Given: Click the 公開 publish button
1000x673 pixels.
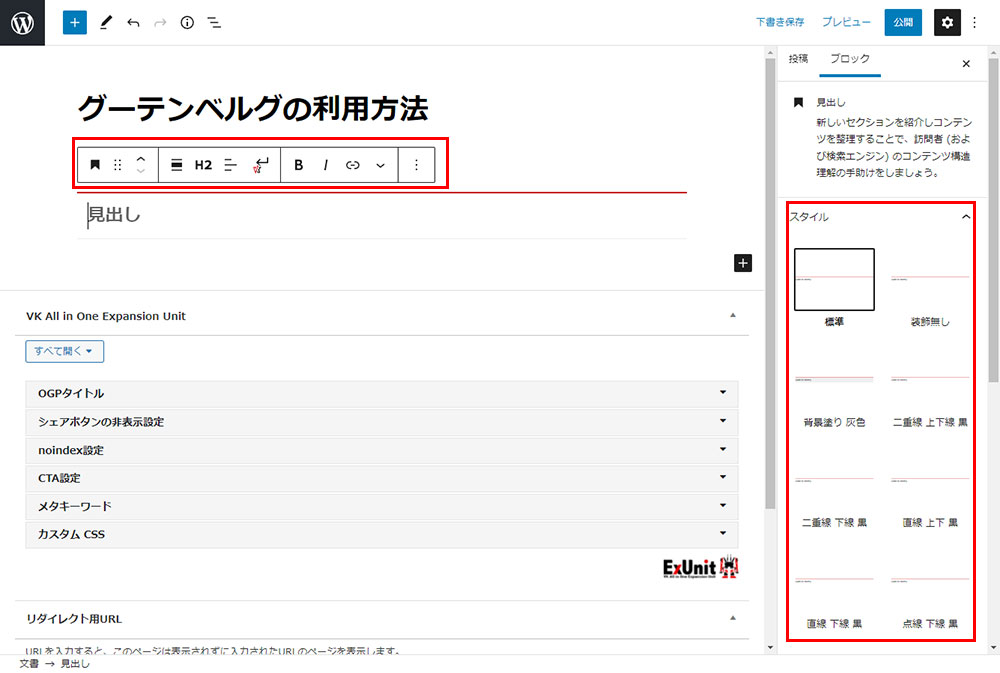Looking at the screenshot, I should (x=903, y=22).
